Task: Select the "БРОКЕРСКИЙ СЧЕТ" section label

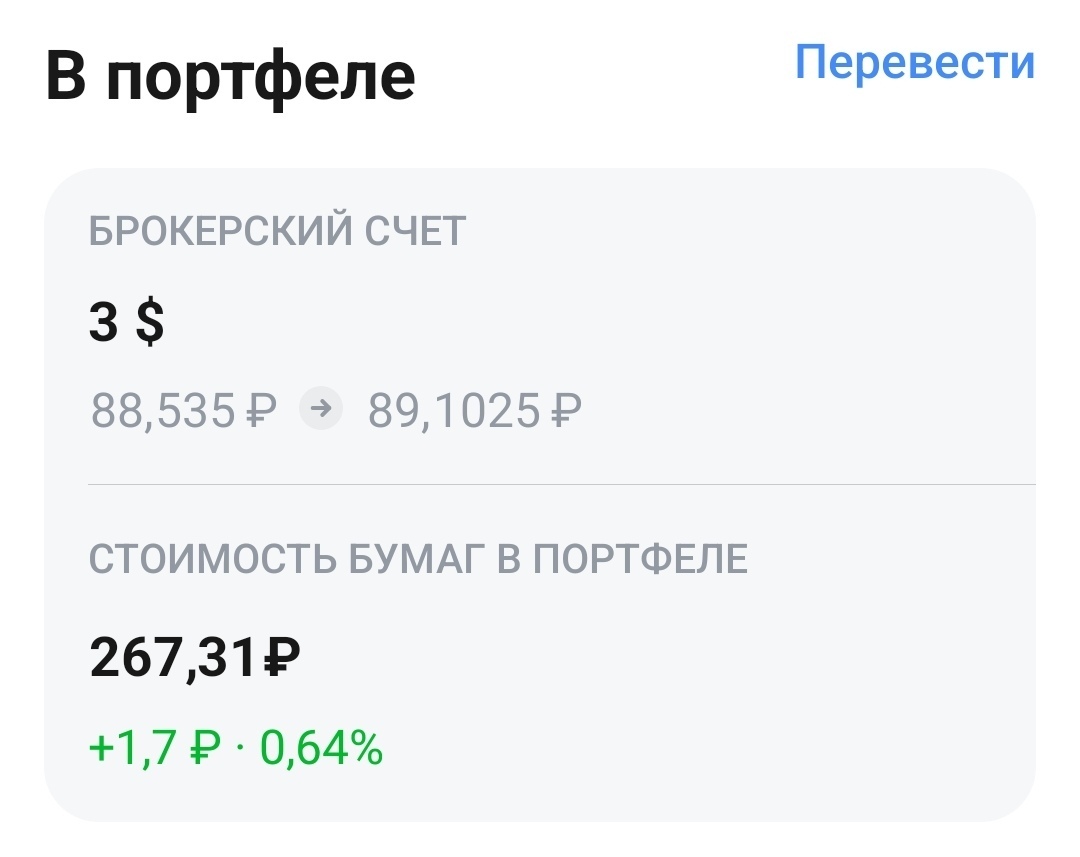Action: coord(278,232)
